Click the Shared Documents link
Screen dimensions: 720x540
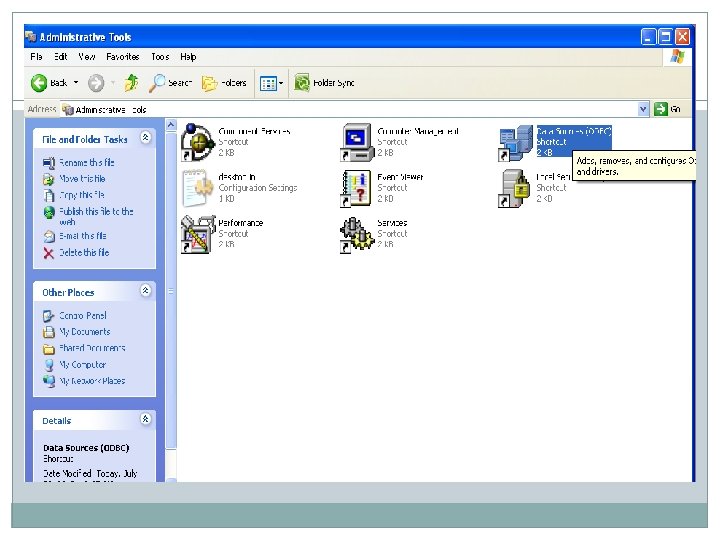pyautogui.click(x=92, y=349)
